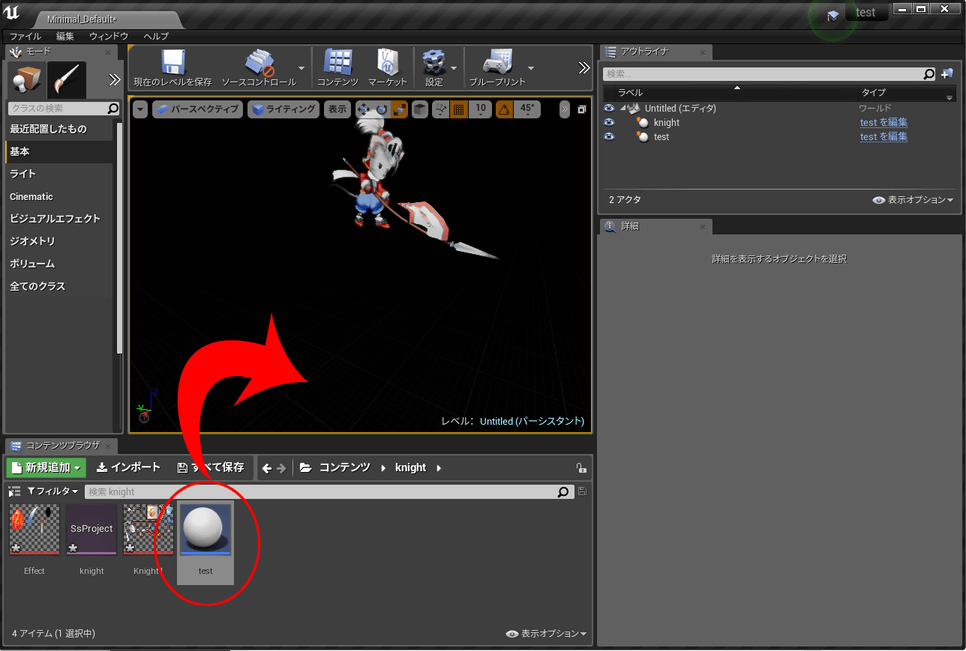Select the ボリューム category
This screenshot has height=651, width=966.
60,264
